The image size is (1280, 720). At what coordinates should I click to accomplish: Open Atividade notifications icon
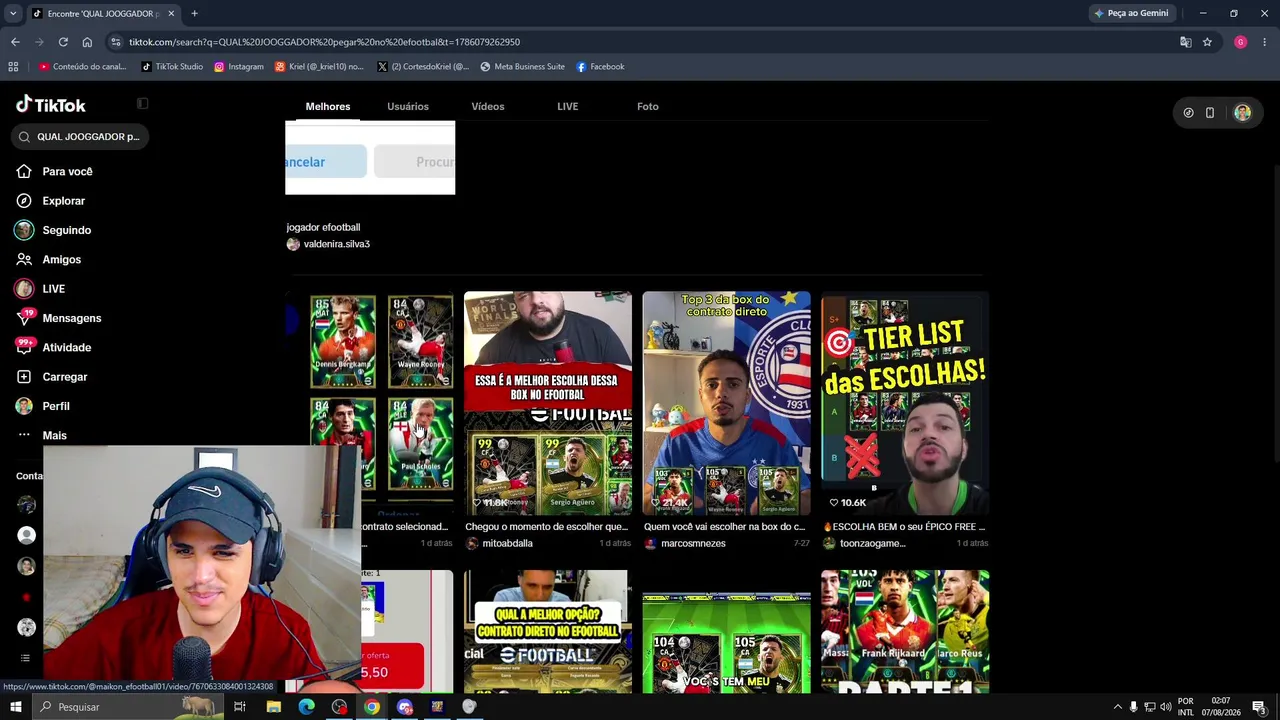click(x=24, y=347)
